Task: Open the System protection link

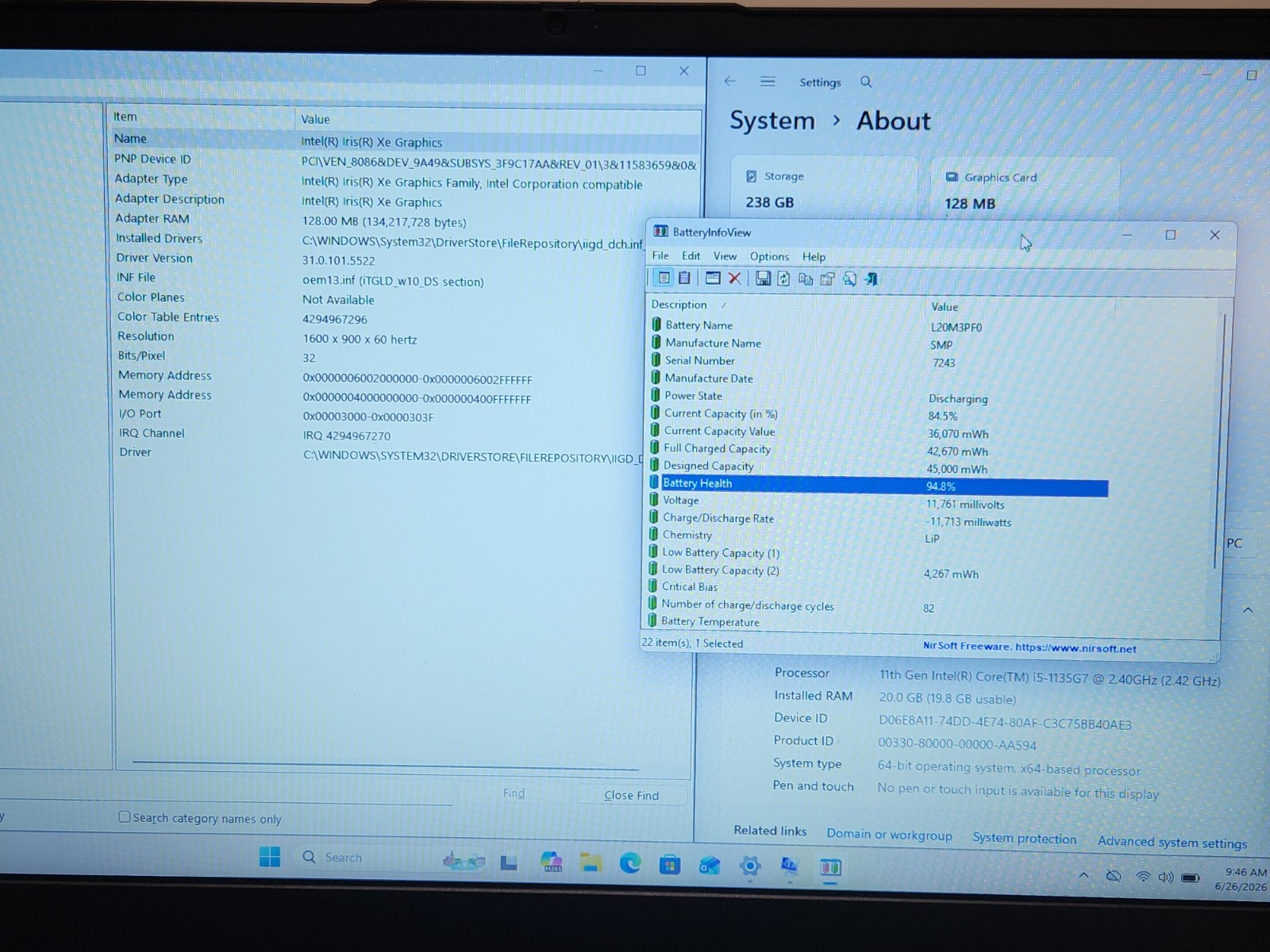Action: coord(1025,839)
